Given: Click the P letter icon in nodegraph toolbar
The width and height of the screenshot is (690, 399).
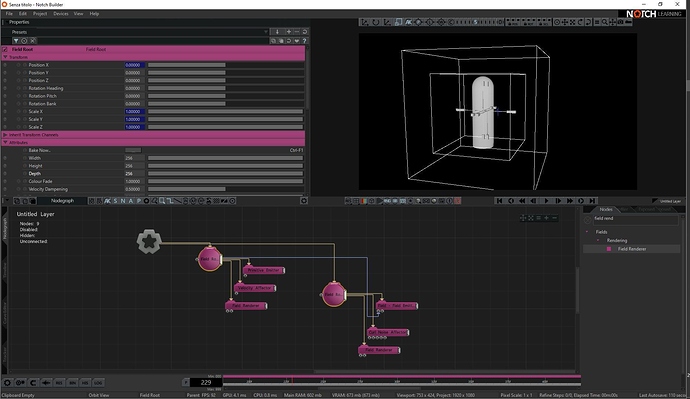Looking at the screenshot, I should tap(139, 201).
